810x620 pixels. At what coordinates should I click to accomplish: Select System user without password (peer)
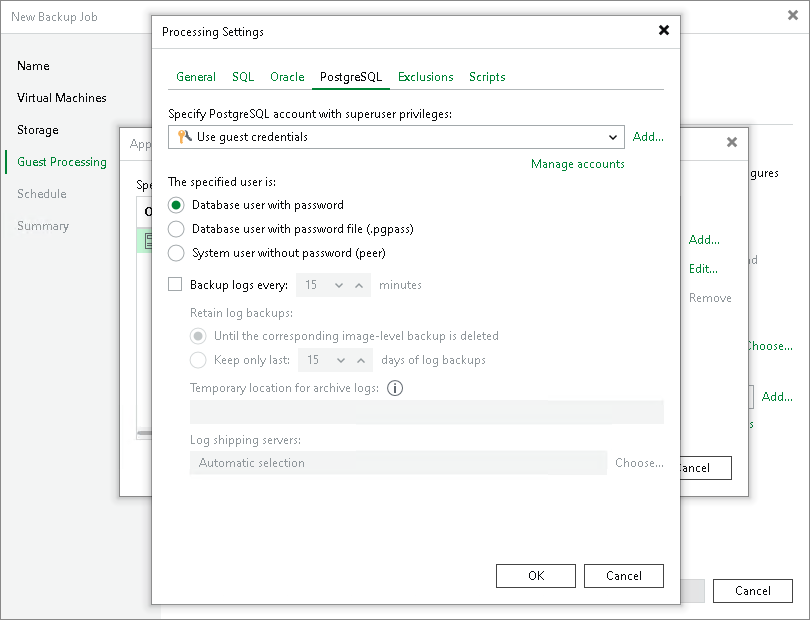coord(176,253)
